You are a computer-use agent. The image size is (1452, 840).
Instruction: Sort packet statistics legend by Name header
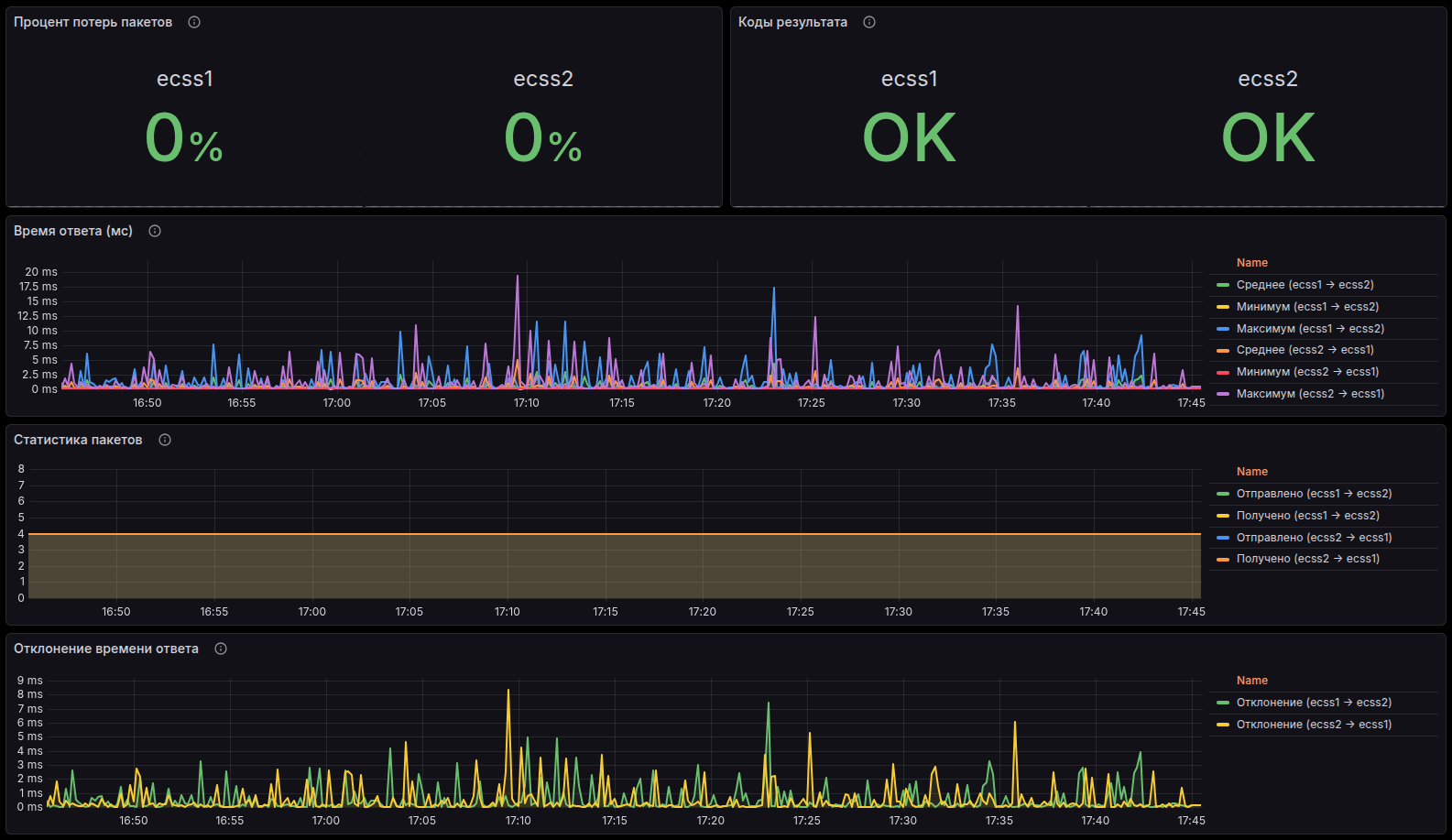1251,472
